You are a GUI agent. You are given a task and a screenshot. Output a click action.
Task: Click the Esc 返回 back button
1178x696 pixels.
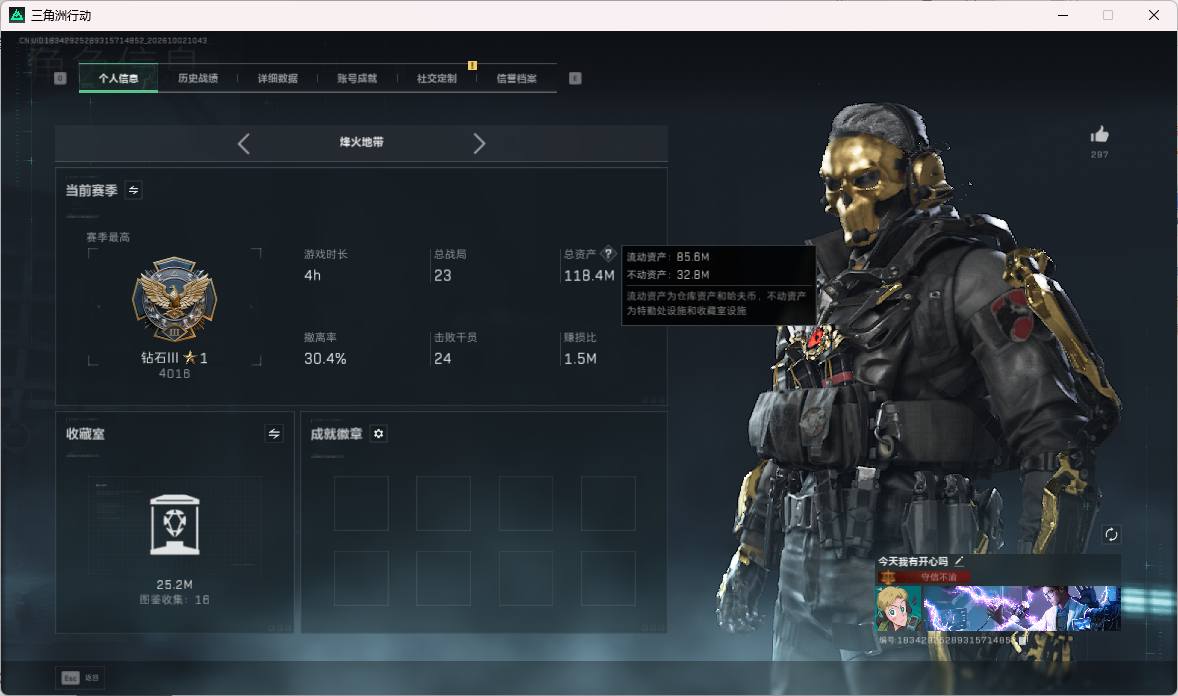(x=80, y=678)
